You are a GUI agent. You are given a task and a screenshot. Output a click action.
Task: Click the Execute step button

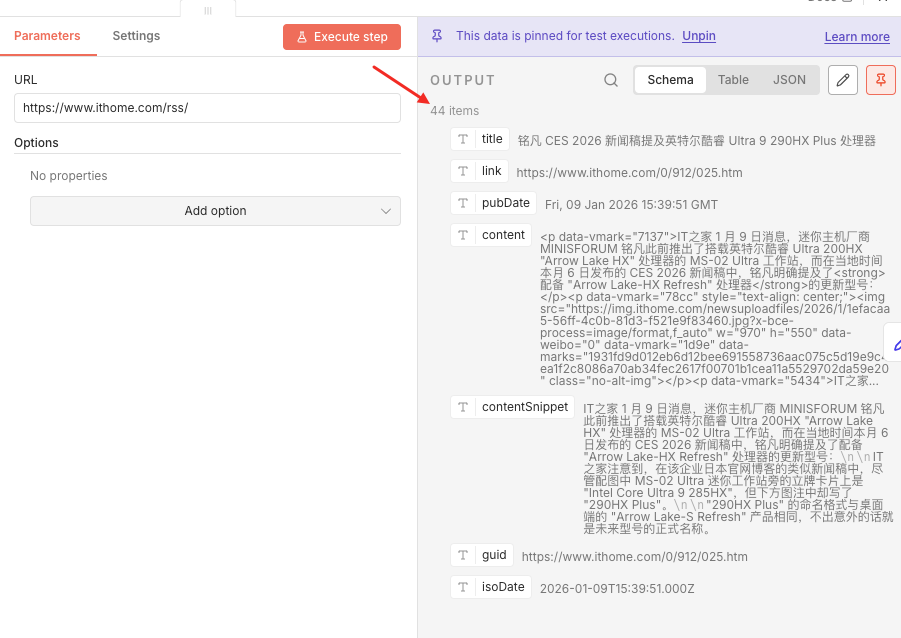point(342,37)
